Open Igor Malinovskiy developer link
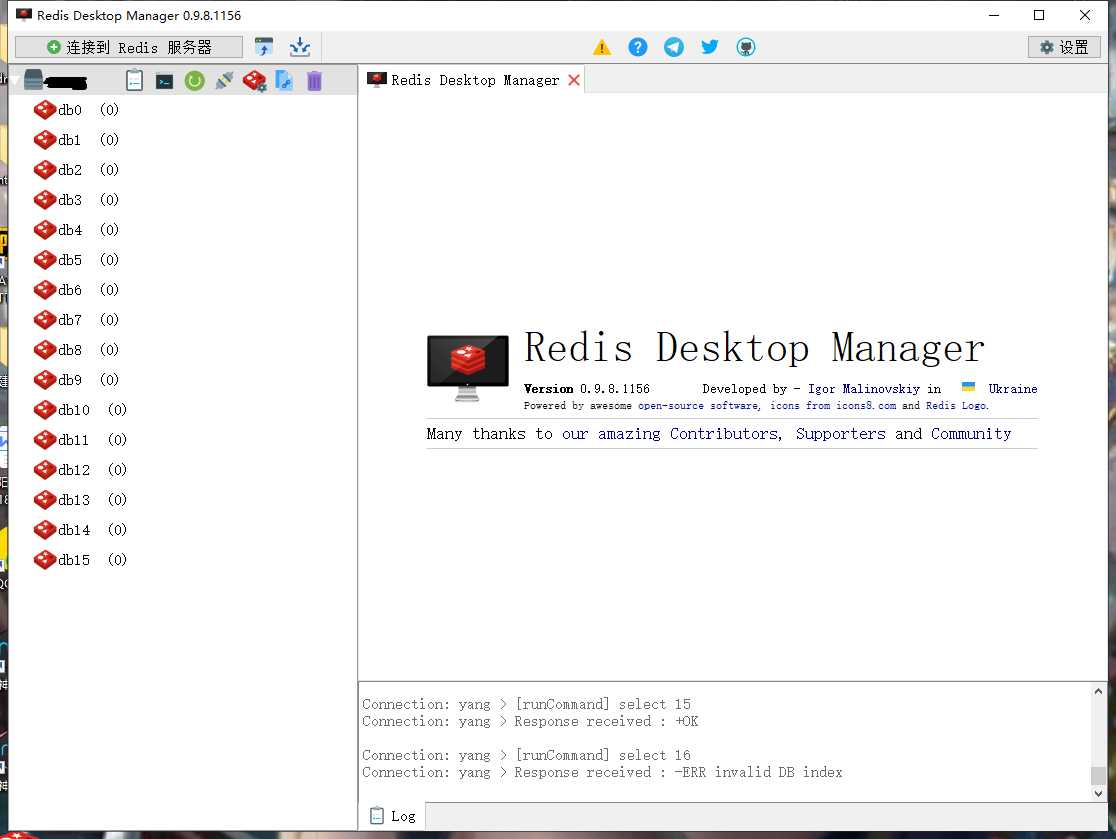The image size is (1116, 839). 863,389
